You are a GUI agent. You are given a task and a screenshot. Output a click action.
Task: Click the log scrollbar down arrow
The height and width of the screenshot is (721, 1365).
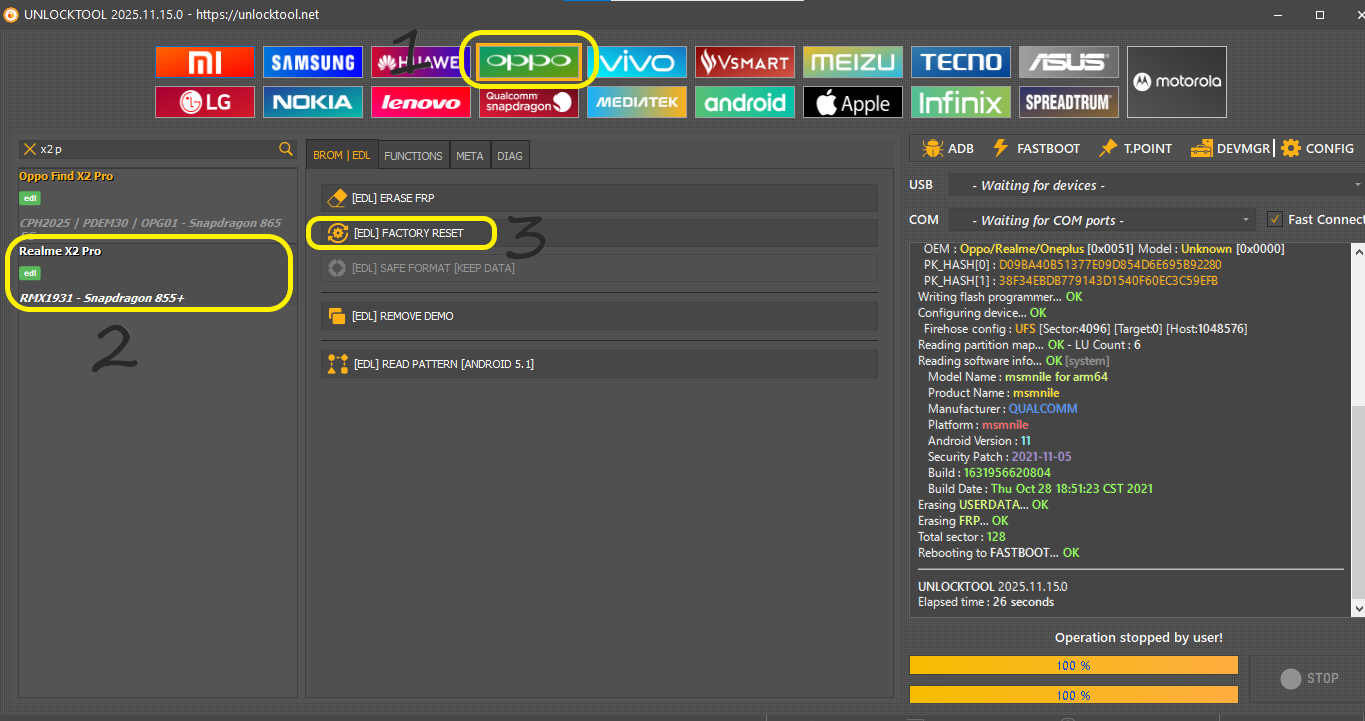coord(1358,608)
